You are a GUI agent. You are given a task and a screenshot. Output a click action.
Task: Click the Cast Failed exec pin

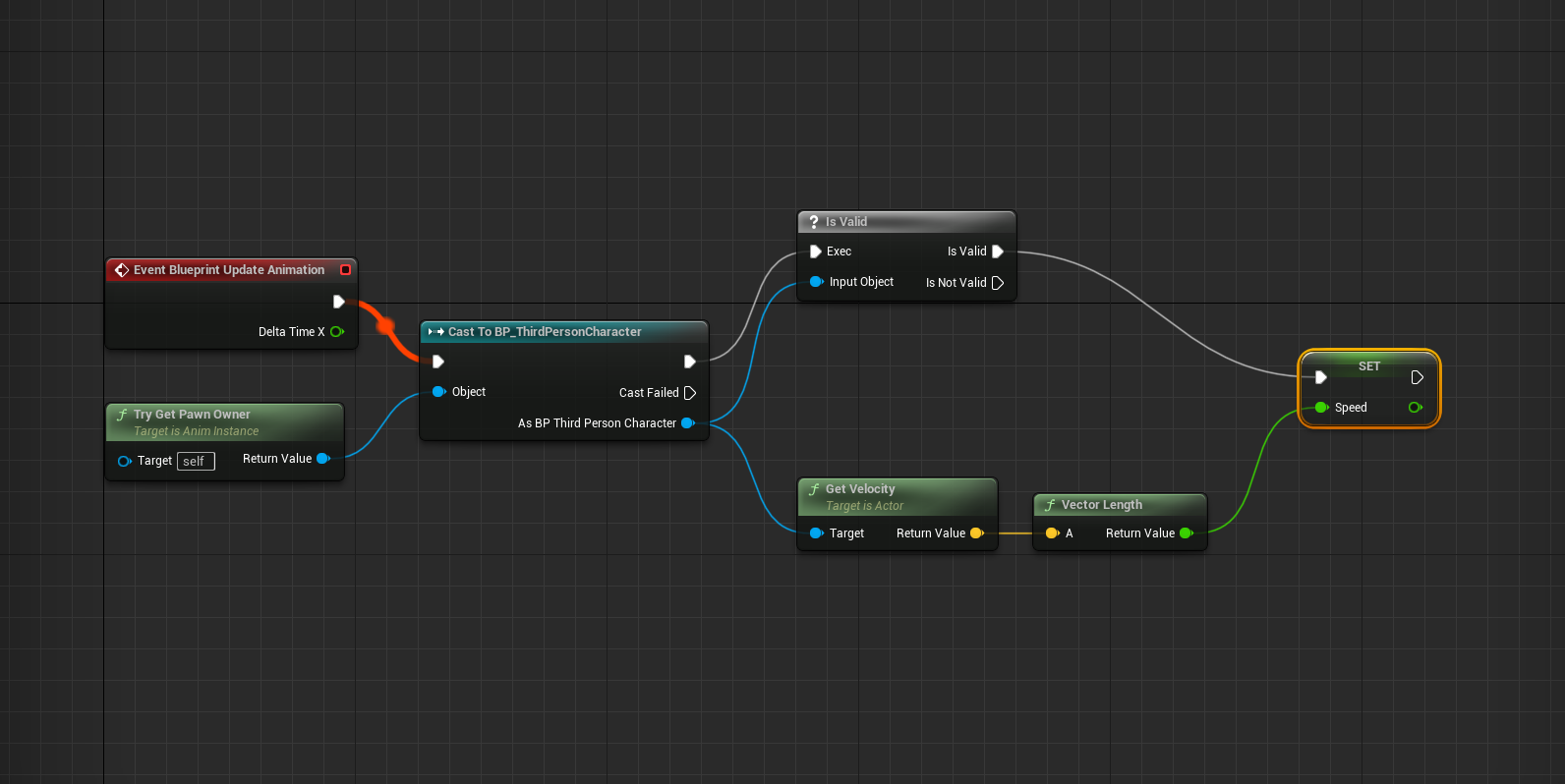(690, 393)
